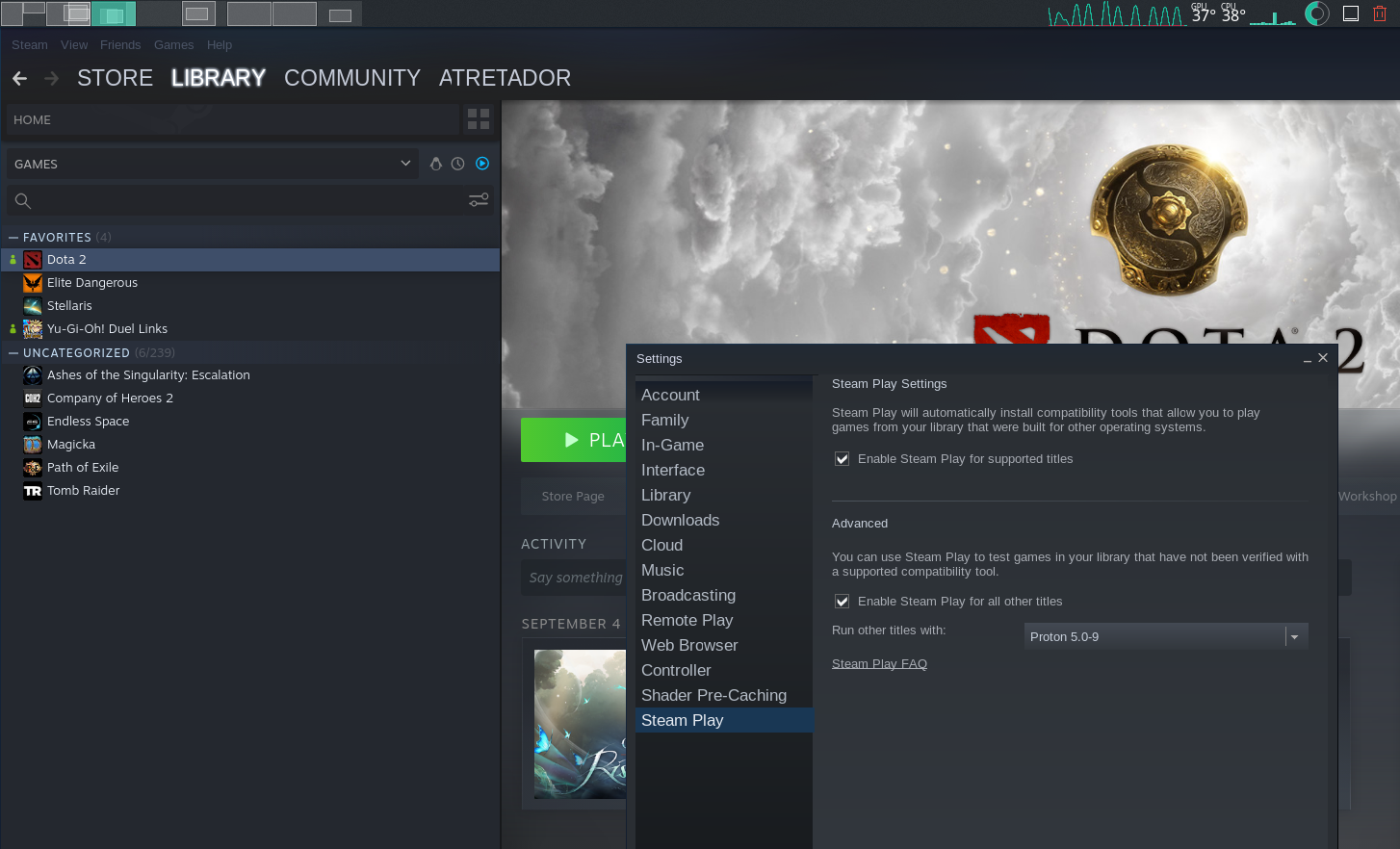The width and height of the screenshot is (1400, 849).
Task: Open the Help menu
Action: pyautogui.click(x=220, y=45)
